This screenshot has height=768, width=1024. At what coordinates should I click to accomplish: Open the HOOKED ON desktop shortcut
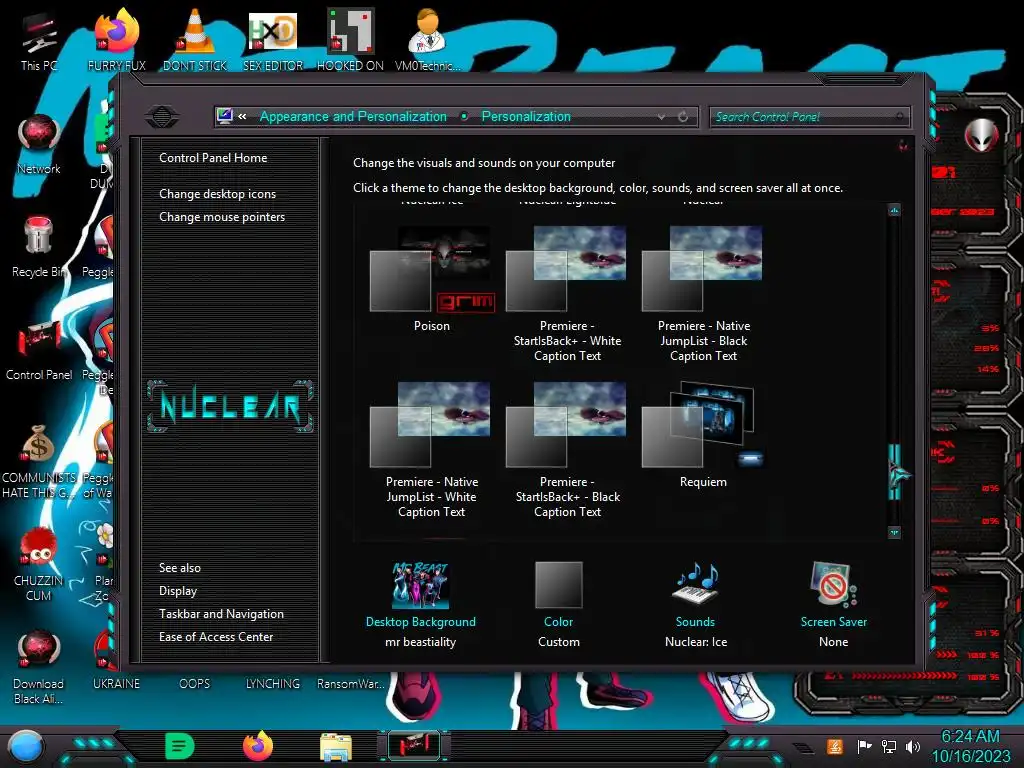(350, 40)
